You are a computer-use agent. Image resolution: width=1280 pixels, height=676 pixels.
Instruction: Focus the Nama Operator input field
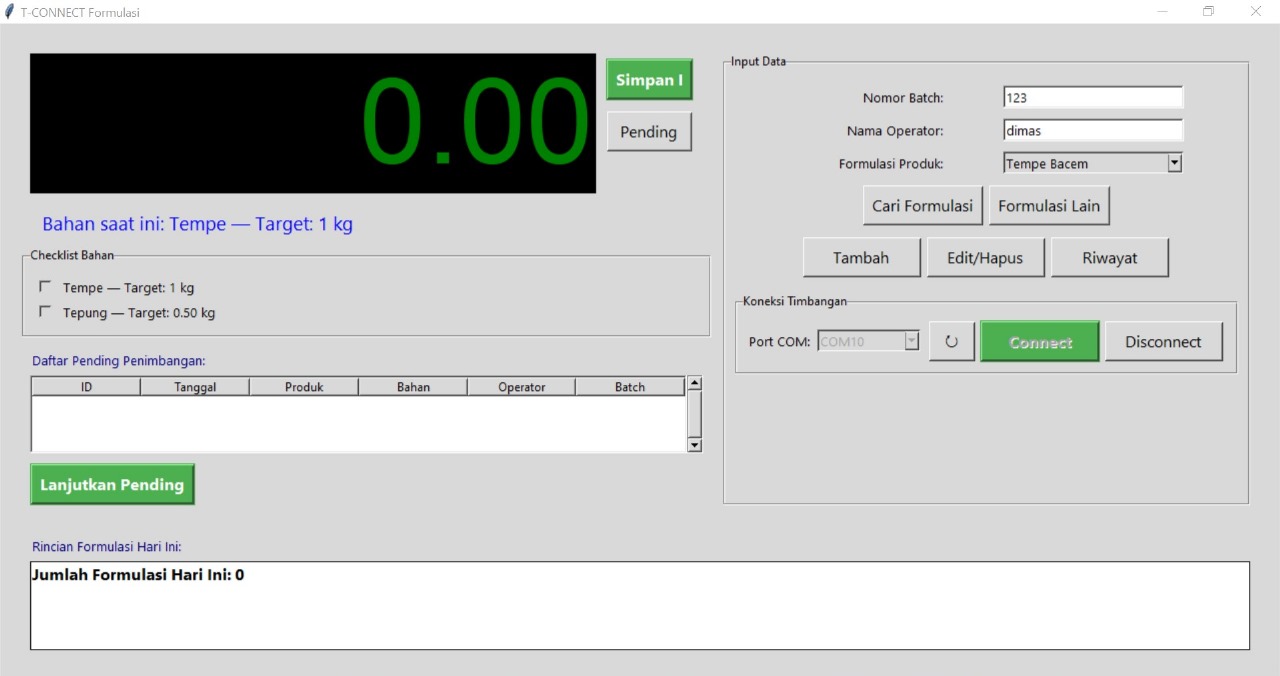(x=1092, y=131)
